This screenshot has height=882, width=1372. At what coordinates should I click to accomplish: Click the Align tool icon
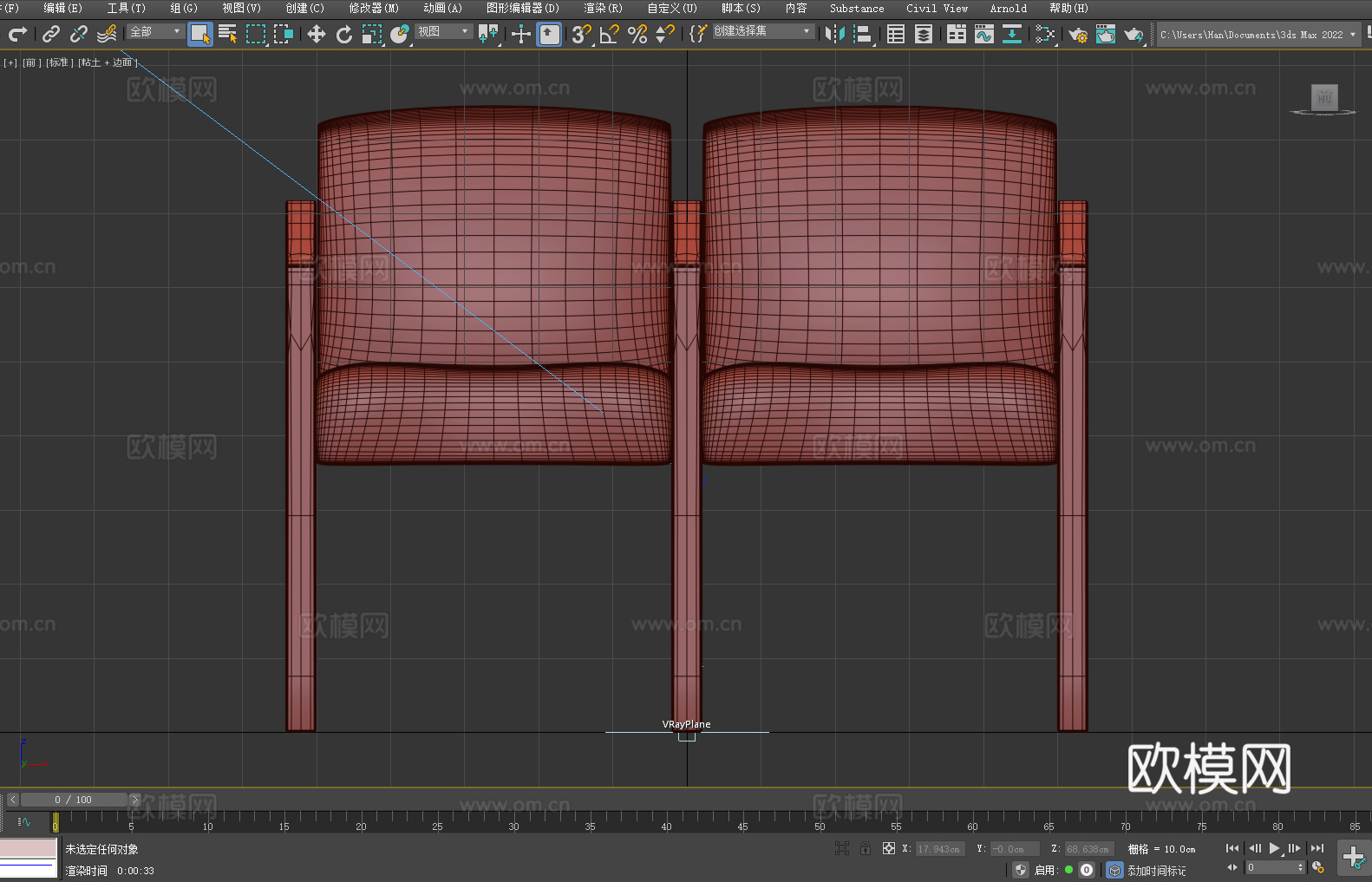coord(863,34)
